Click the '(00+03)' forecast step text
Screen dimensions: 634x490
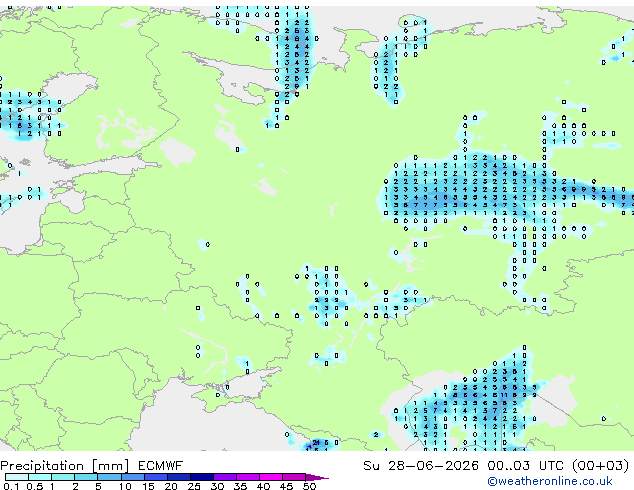point(600,466)
